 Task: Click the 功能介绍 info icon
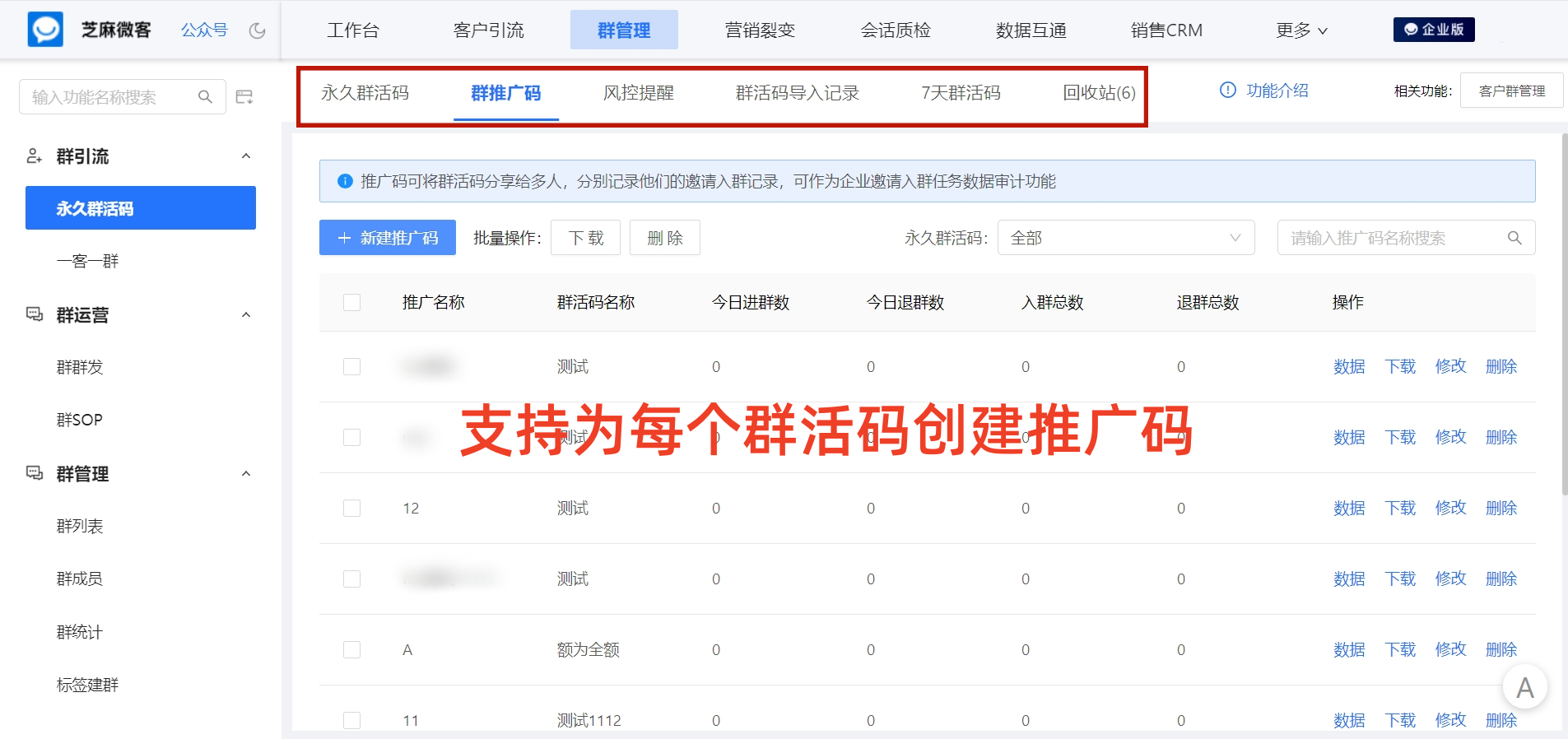click(x=1227, y=90)
